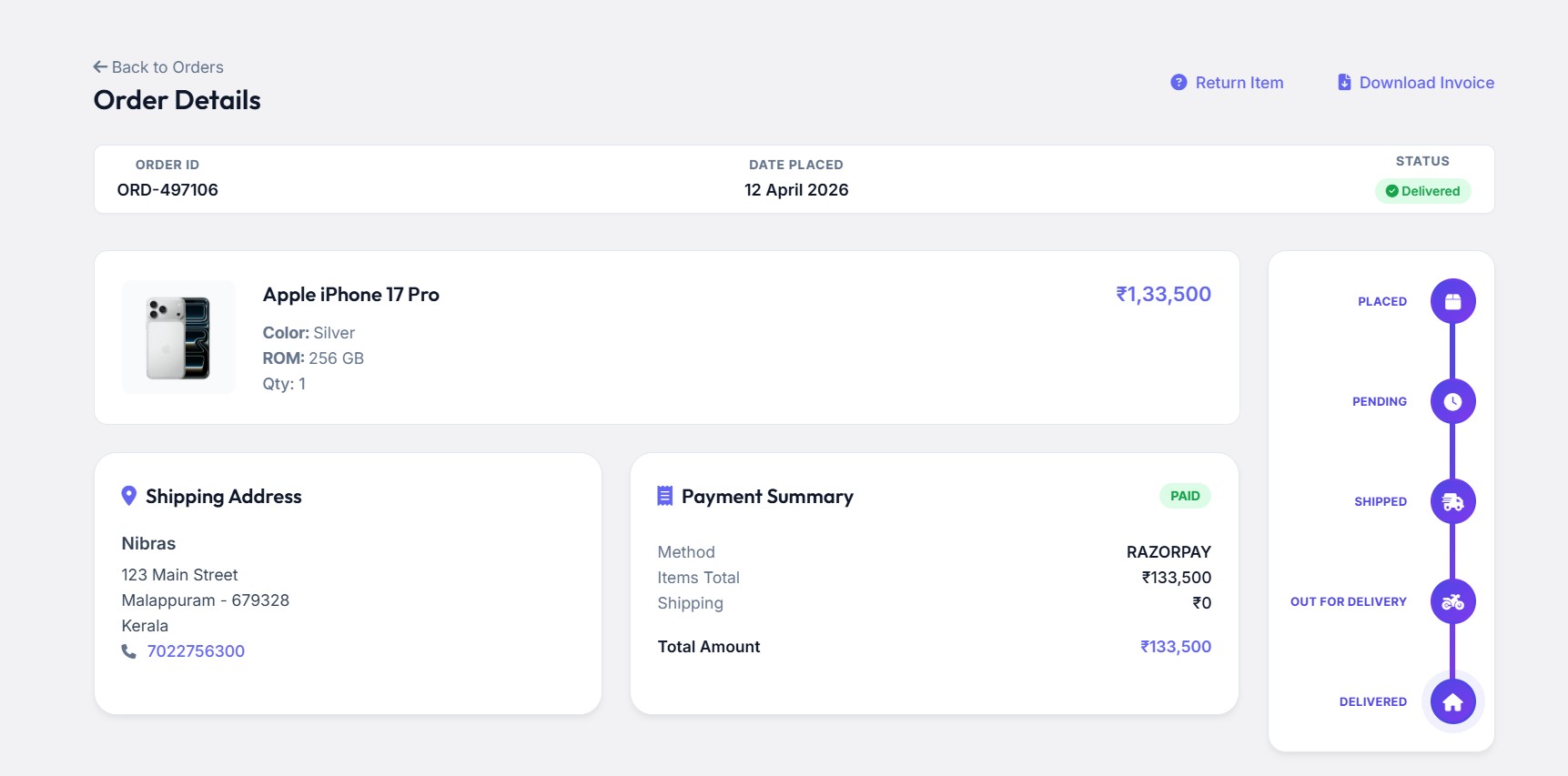1568x776 pixels.
Task: Click the order ID ORD-497106
Action: click(167, 189)
